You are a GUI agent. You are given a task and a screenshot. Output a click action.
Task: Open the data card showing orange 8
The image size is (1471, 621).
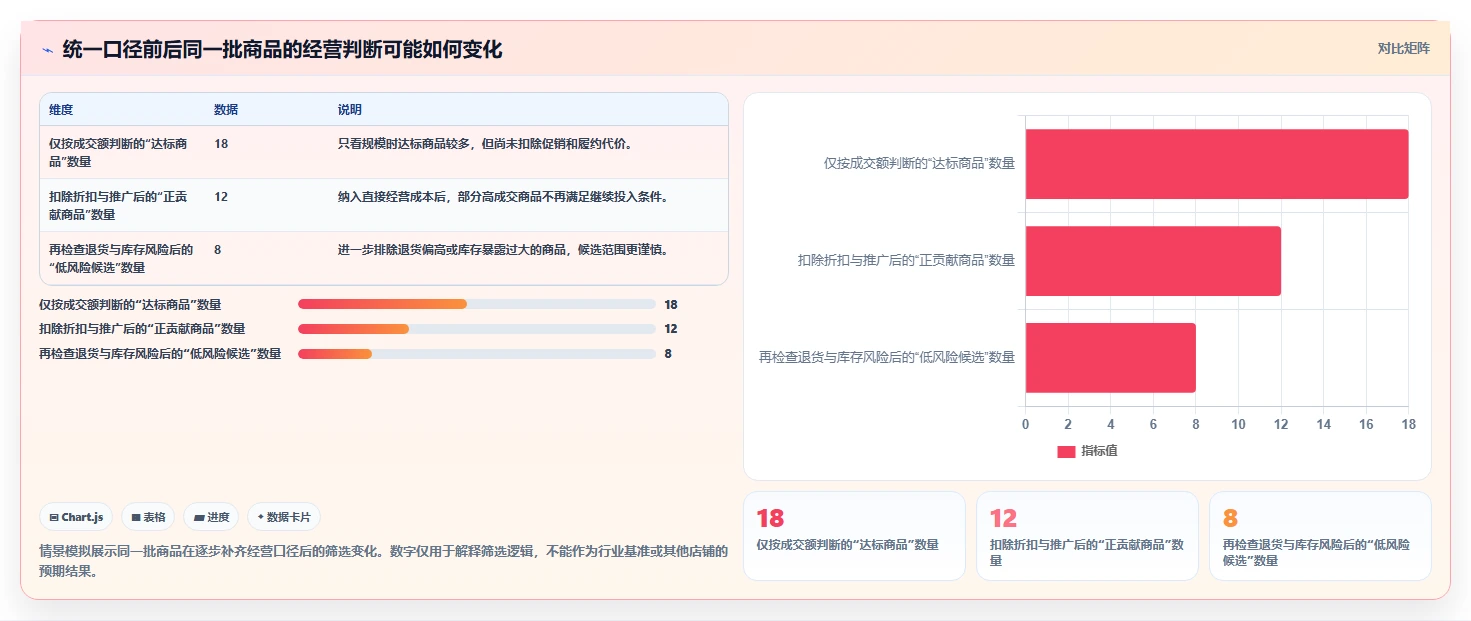pyautogui.click(x=1320, y=536)
